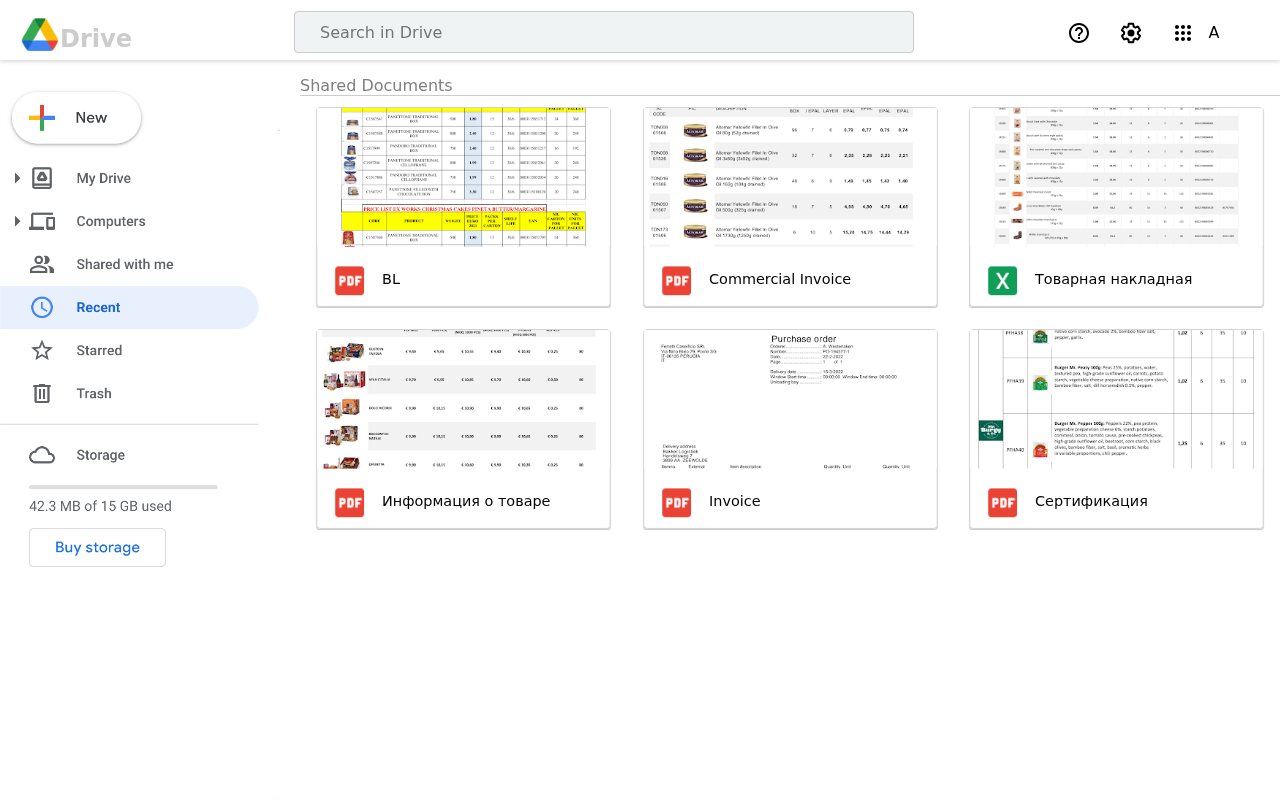Open the Settings gear icon
The width and height of the screenshot is (1280, 800).
(x=1131, y=33)
